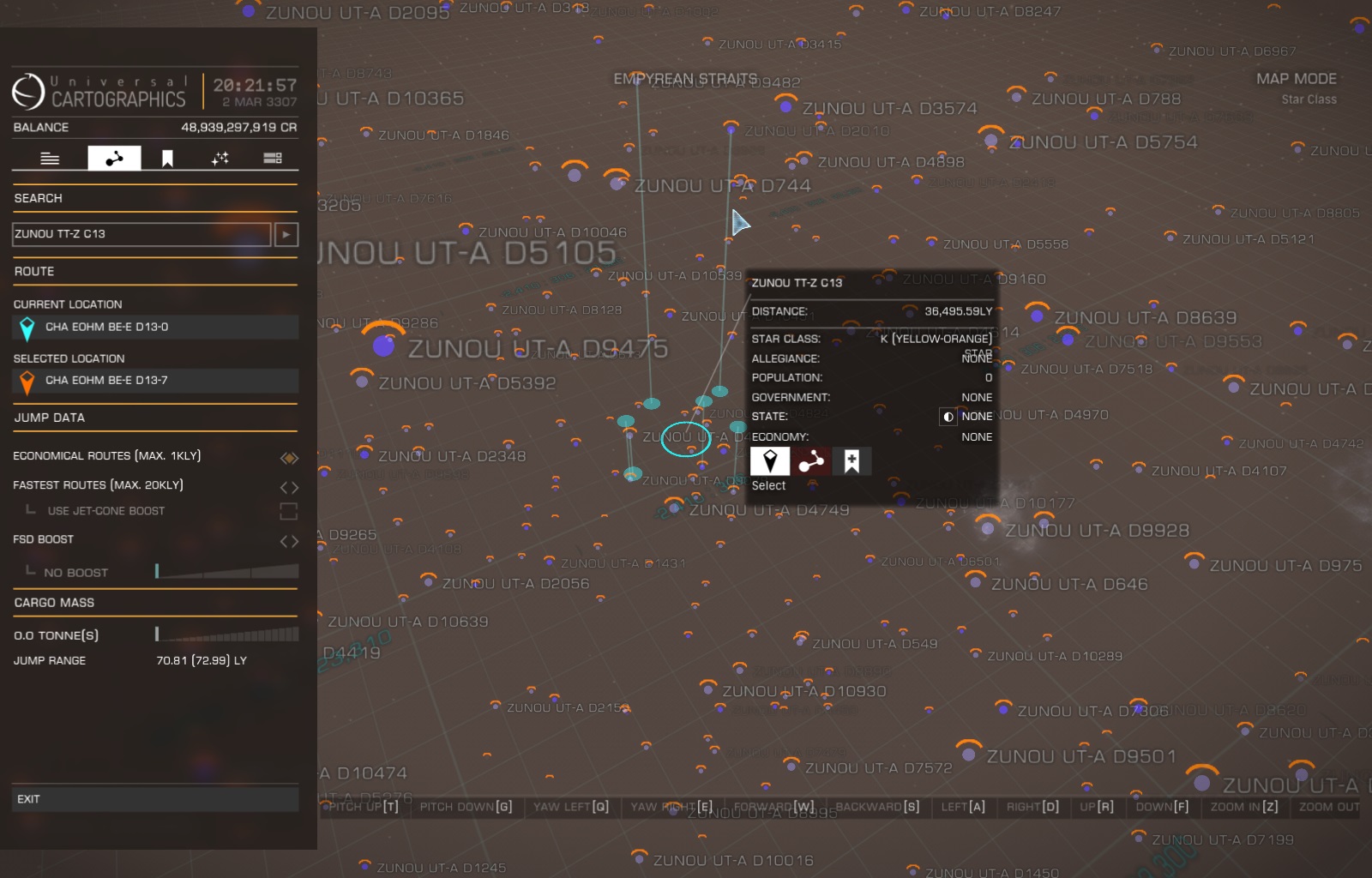Select star ZUNOU UT-A D9475
The width and height of the screenshot is (1372, 878).
(x=383, y=346)
